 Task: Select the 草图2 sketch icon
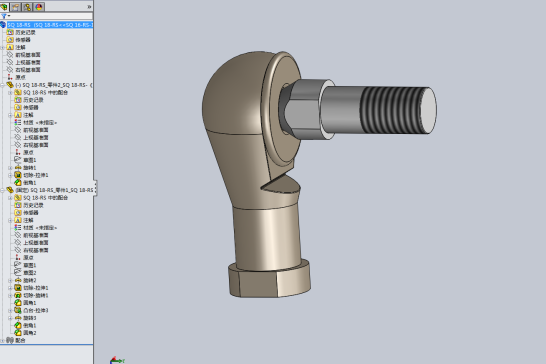18,273
